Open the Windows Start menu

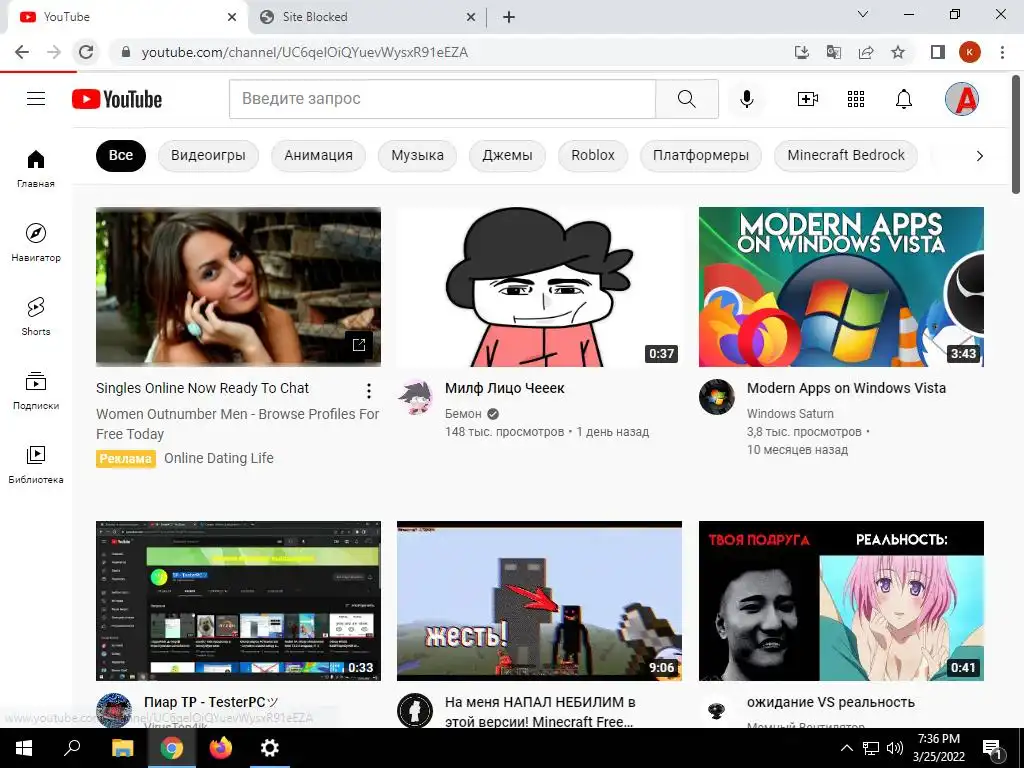click(24, 748)
